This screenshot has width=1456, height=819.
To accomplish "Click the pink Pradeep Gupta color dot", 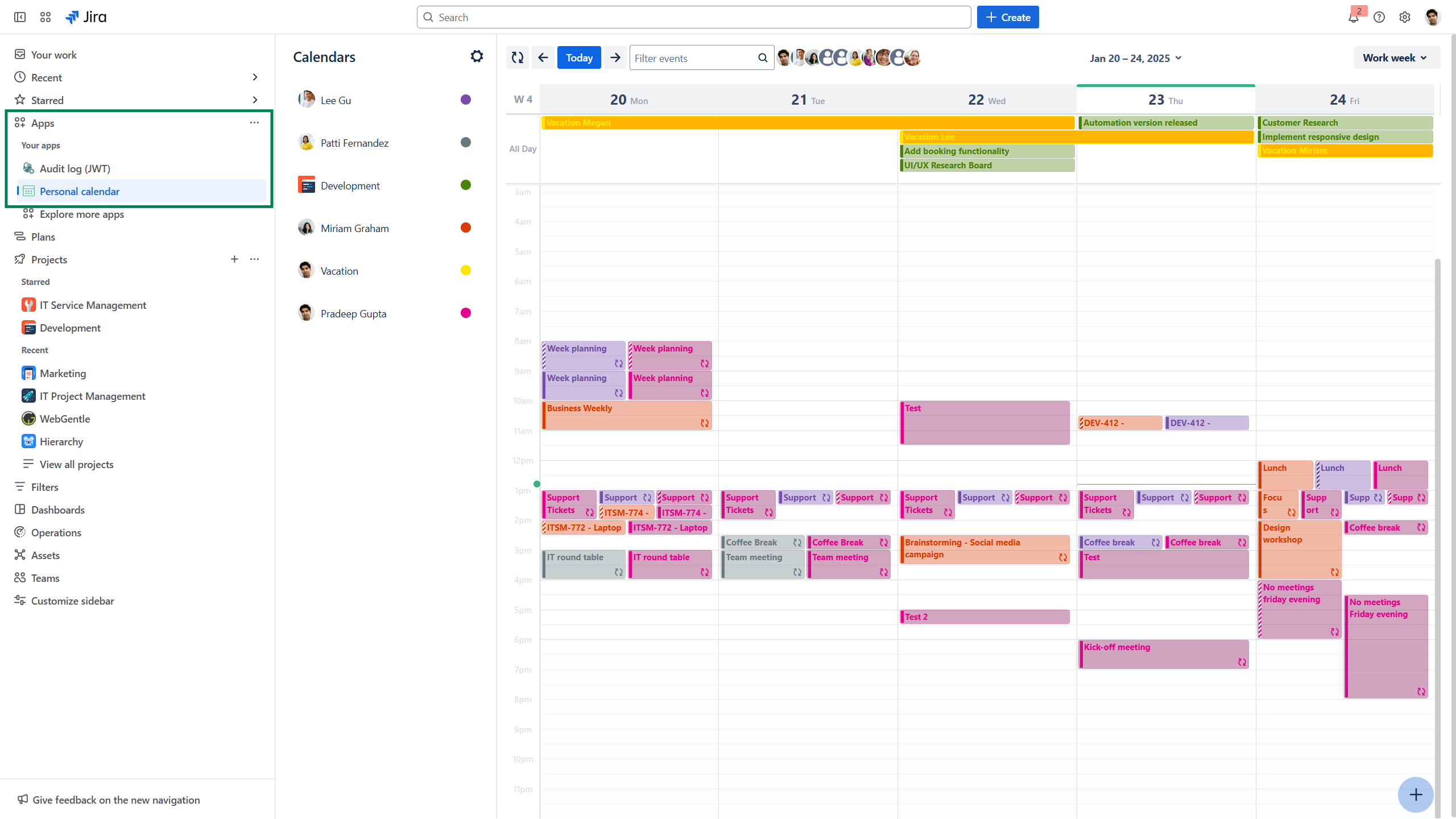I will [465, 313].
